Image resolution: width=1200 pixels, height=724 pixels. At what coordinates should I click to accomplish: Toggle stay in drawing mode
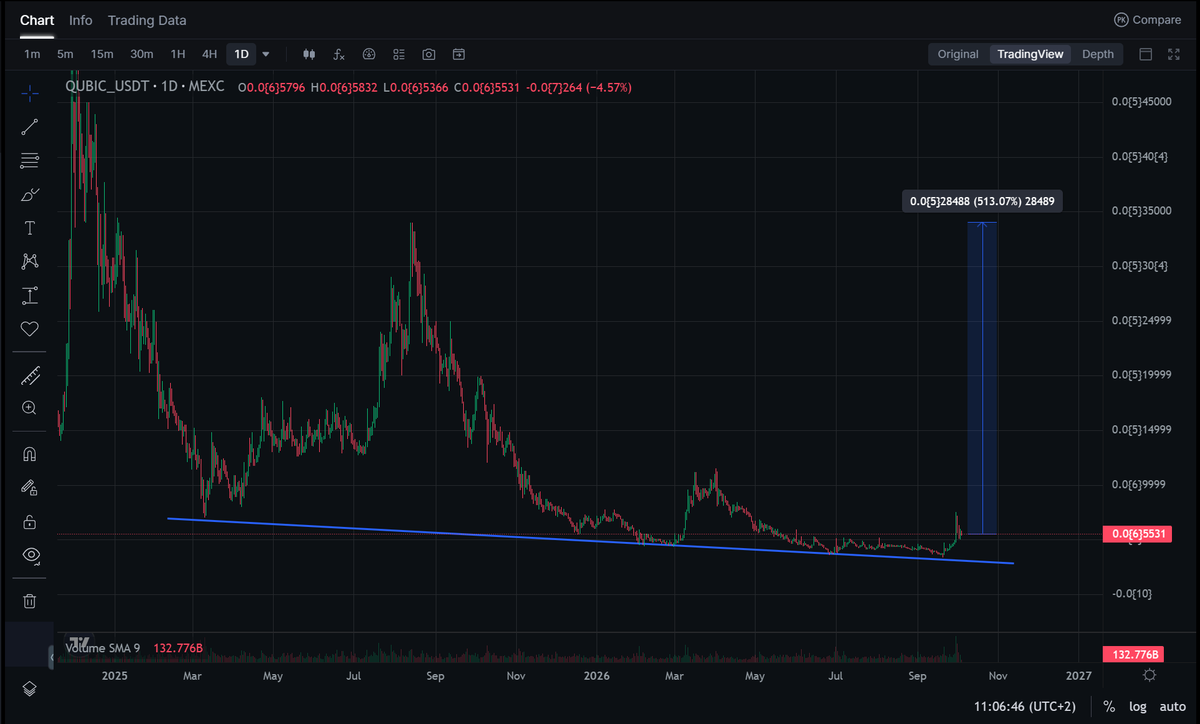[30, 488]
